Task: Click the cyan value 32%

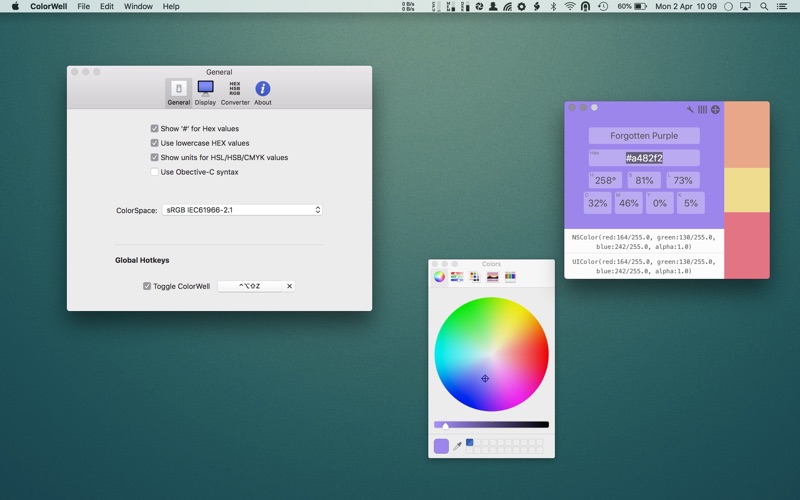Action: (597, 203)
